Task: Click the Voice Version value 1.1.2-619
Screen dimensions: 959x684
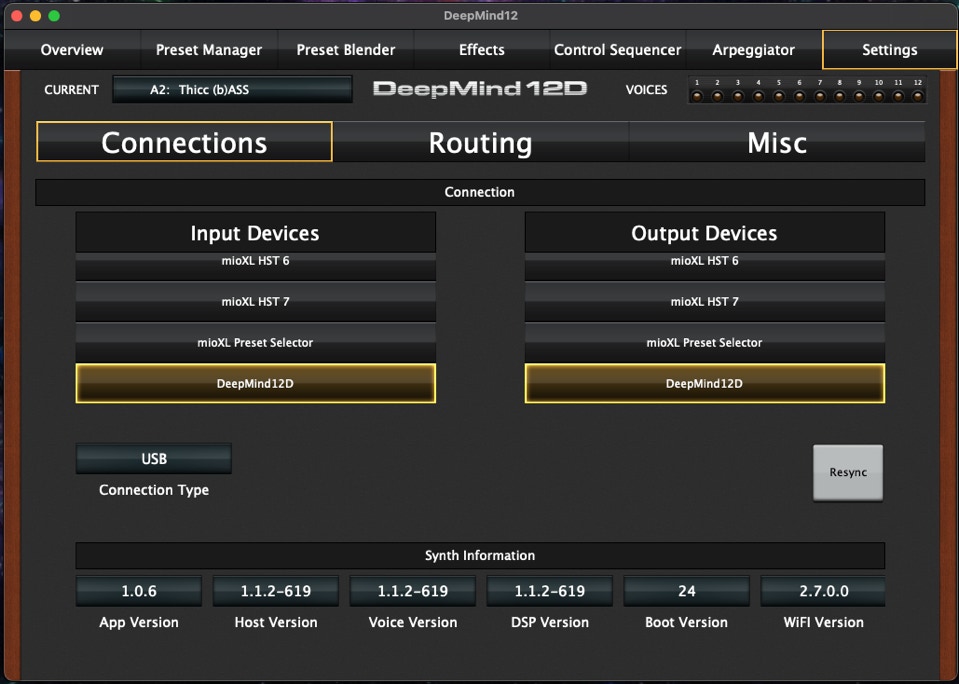Action: click(413, 591)
